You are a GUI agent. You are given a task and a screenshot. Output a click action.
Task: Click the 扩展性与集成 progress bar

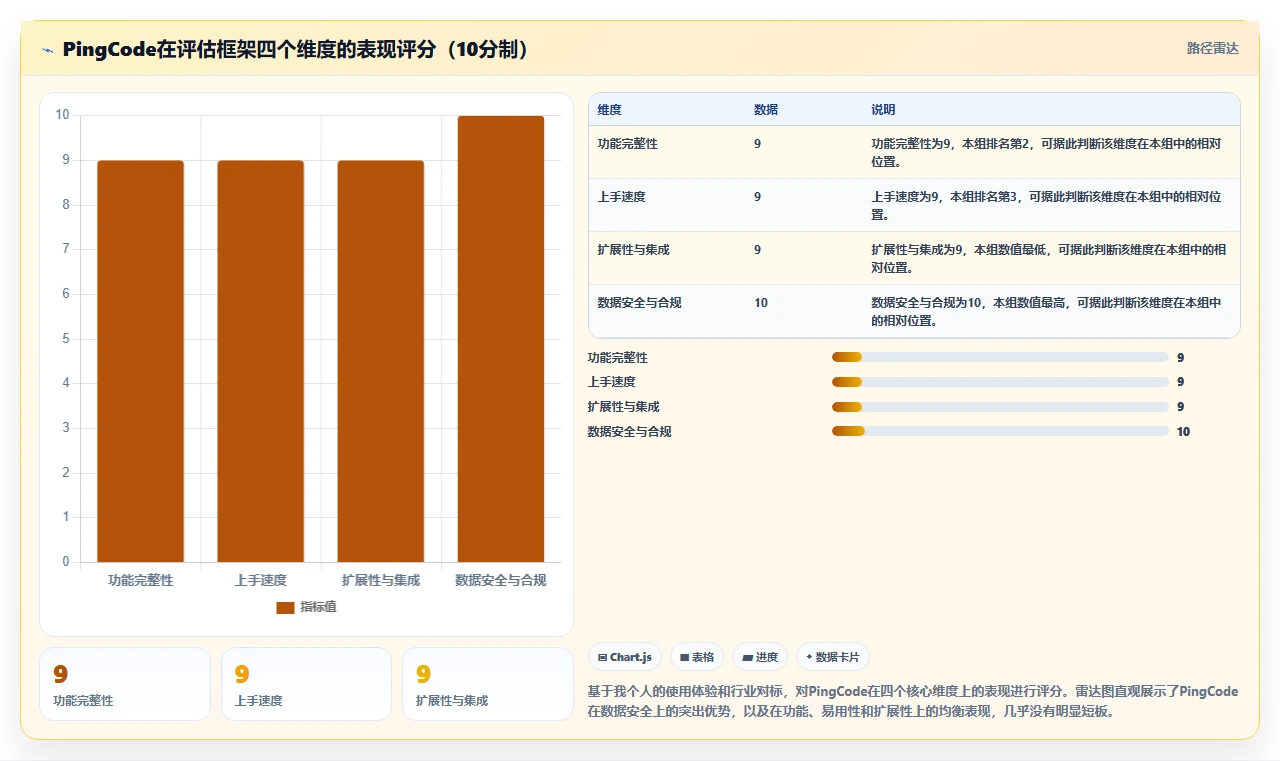tap(1000, 407)
